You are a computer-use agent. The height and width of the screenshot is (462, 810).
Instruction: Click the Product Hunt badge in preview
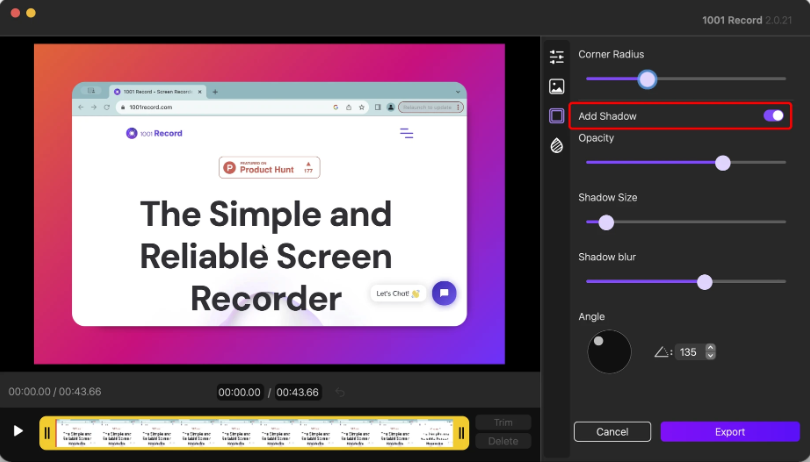[x=269, y=168]
